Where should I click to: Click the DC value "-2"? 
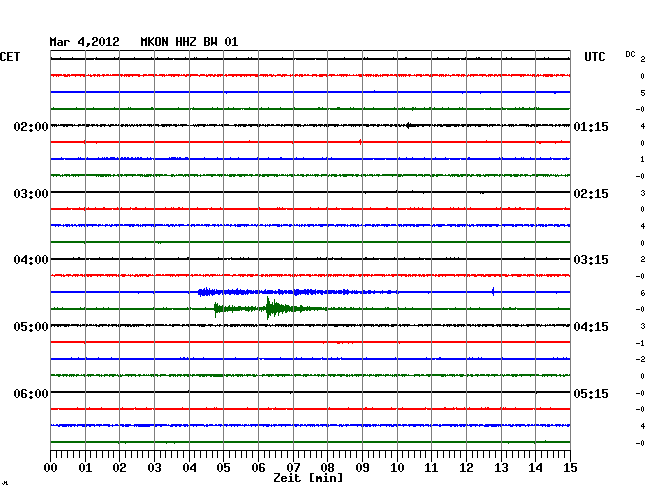pyautogui.click(x=640, y=359)
